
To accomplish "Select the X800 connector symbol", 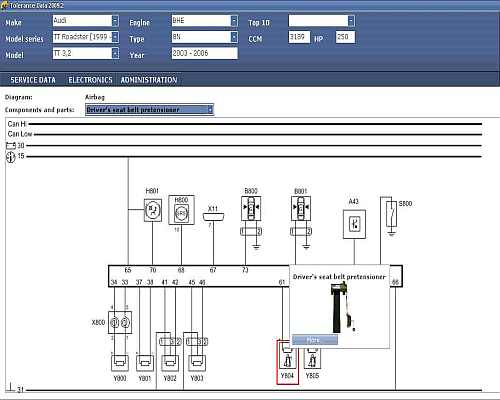I will click(120, 322).
